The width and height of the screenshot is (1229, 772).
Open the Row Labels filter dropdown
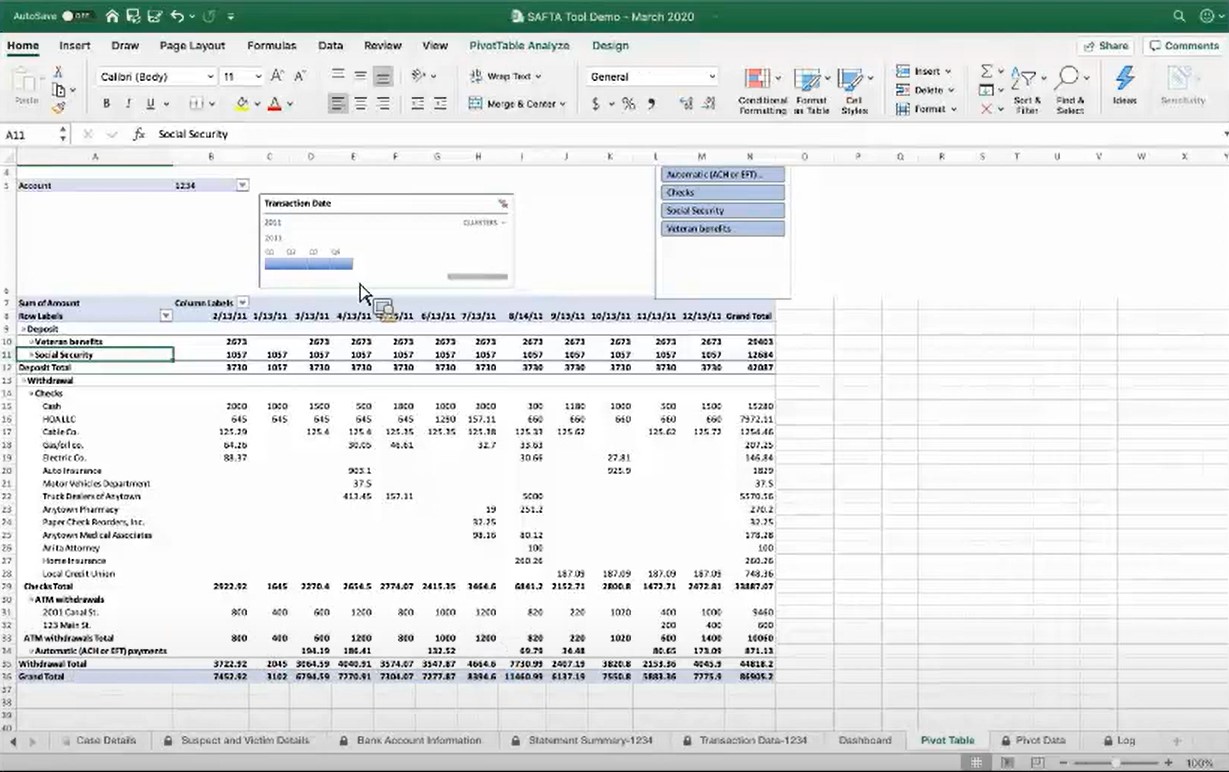(166, 315)
